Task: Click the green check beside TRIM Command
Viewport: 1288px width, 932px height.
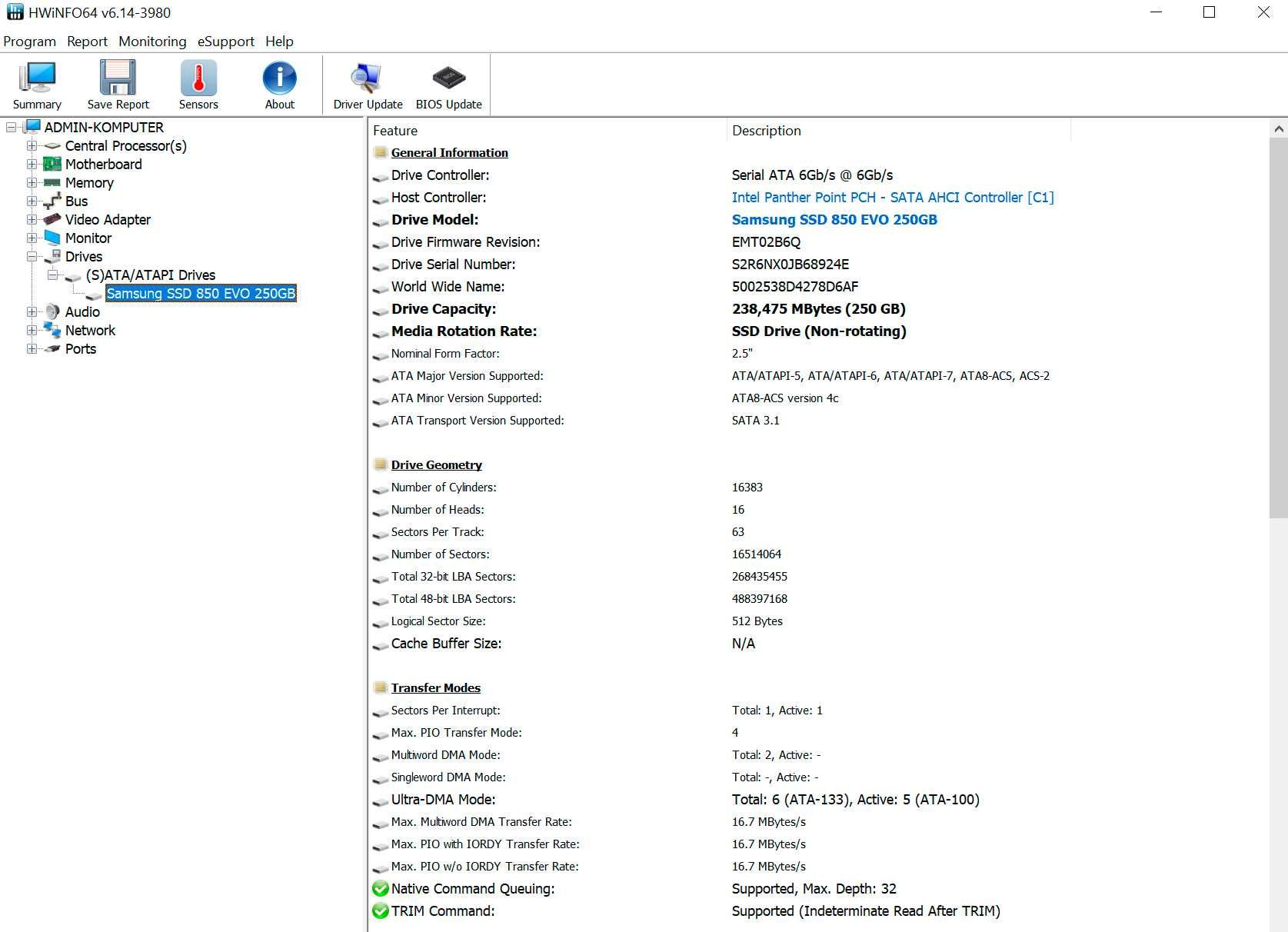Action: point(380,910)
